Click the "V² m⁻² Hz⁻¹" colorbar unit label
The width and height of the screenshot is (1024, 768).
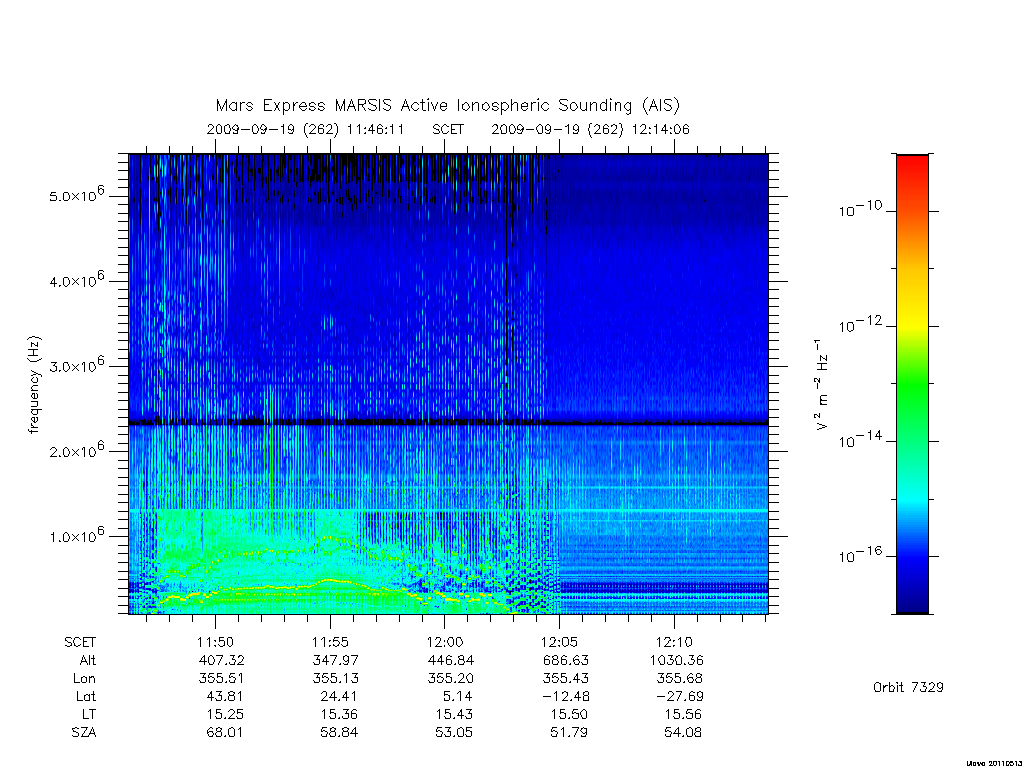click(821, 384)
